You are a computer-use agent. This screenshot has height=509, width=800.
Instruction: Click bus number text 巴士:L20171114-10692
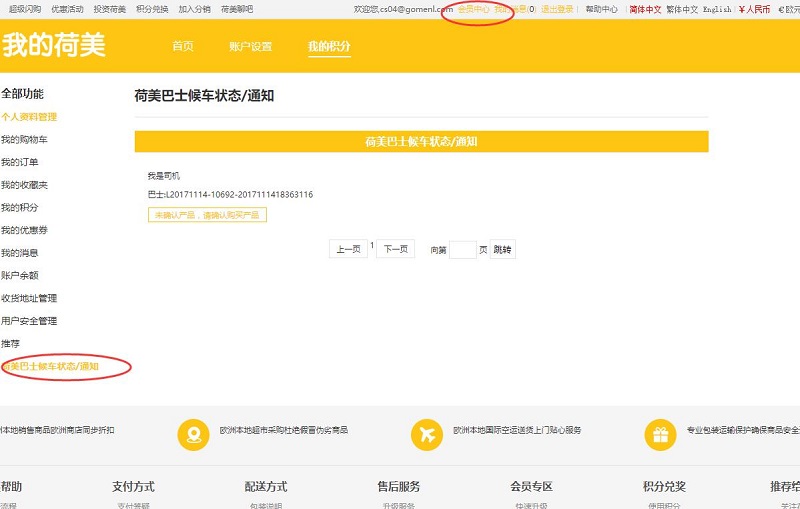[231, 194]
